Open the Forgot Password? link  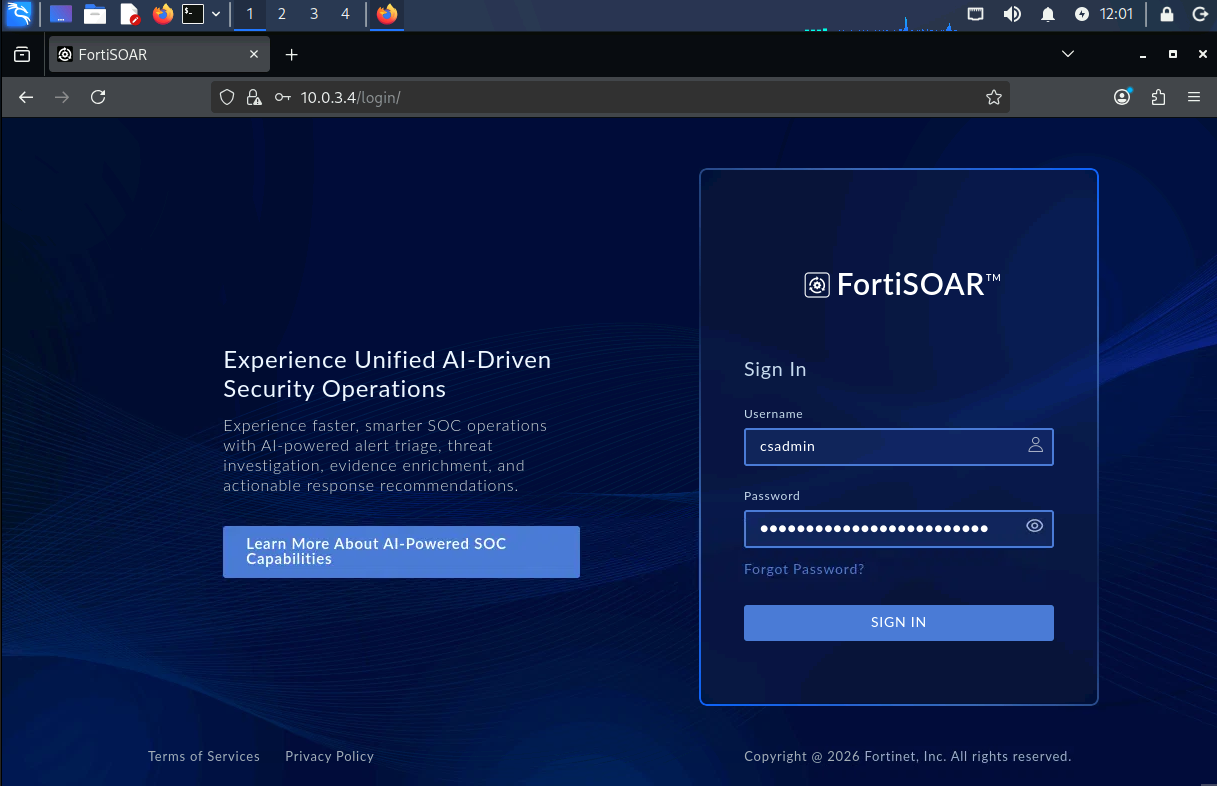click(x=804, y=569)
